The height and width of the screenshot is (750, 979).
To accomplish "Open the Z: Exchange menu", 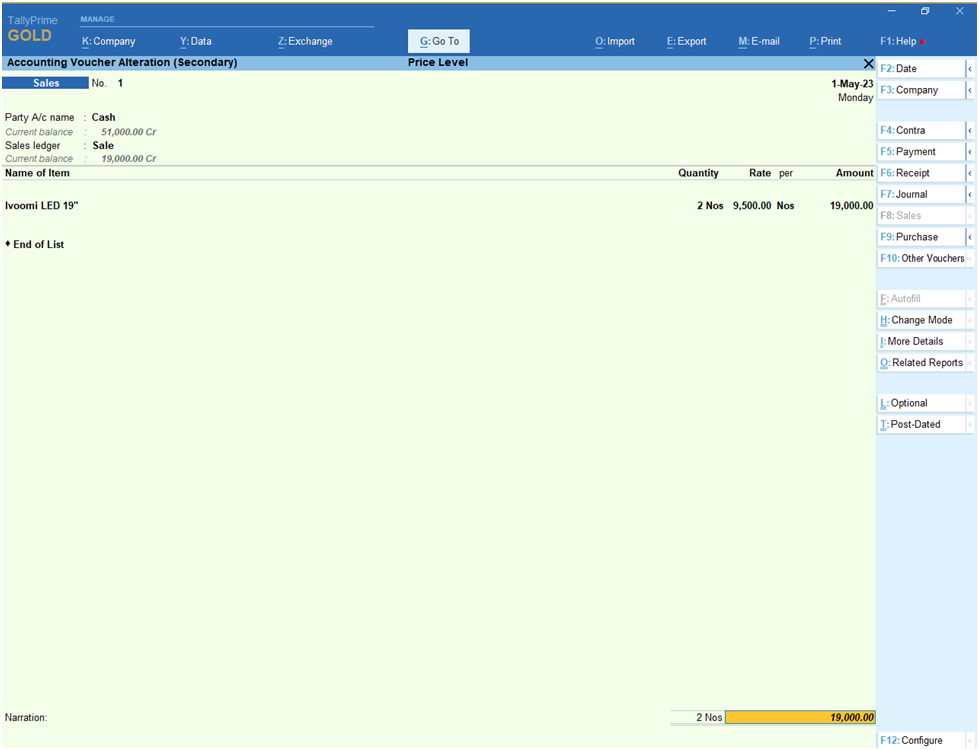I will [x=305, y=41].
